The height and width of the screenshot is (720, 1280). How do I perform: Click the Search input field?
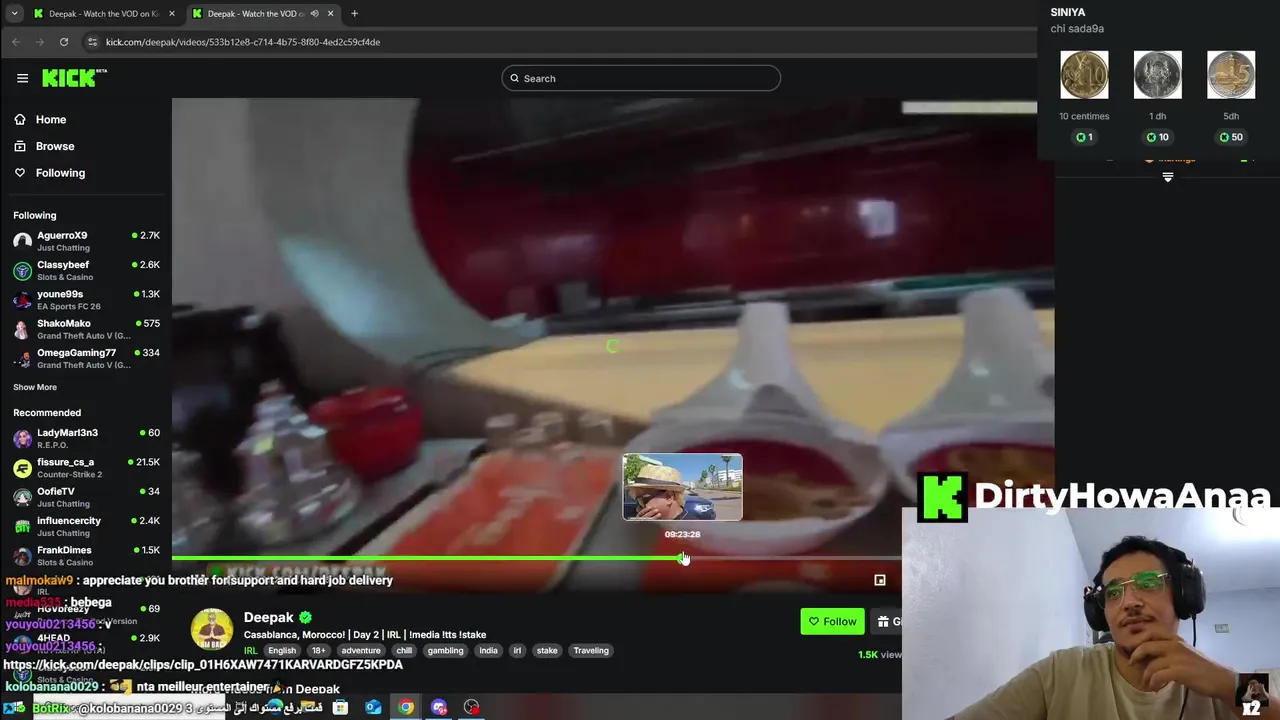[641, 78]
